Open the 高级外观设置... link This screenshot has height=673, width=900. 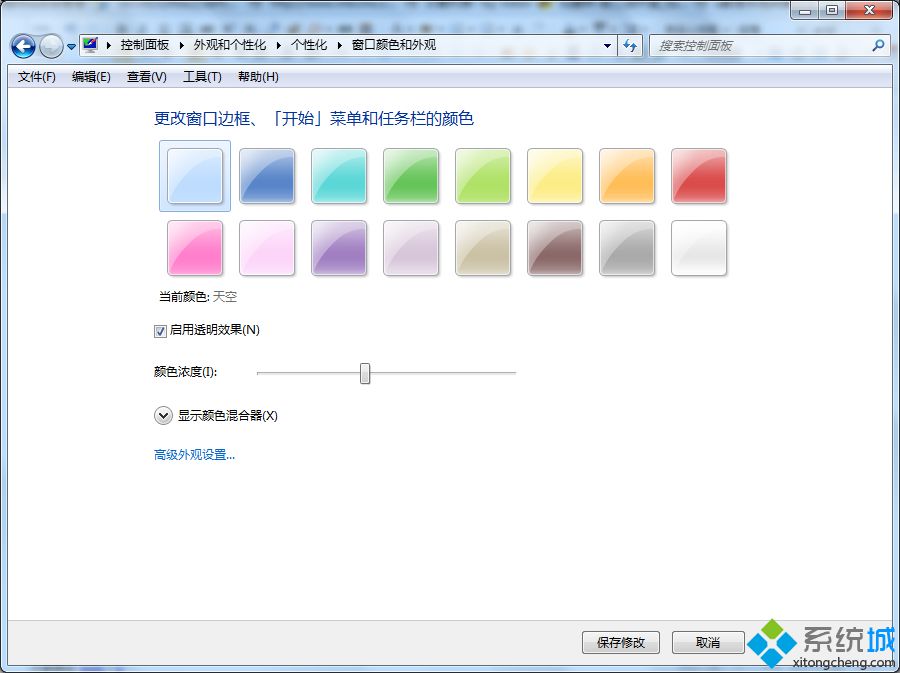click(195, 455)
